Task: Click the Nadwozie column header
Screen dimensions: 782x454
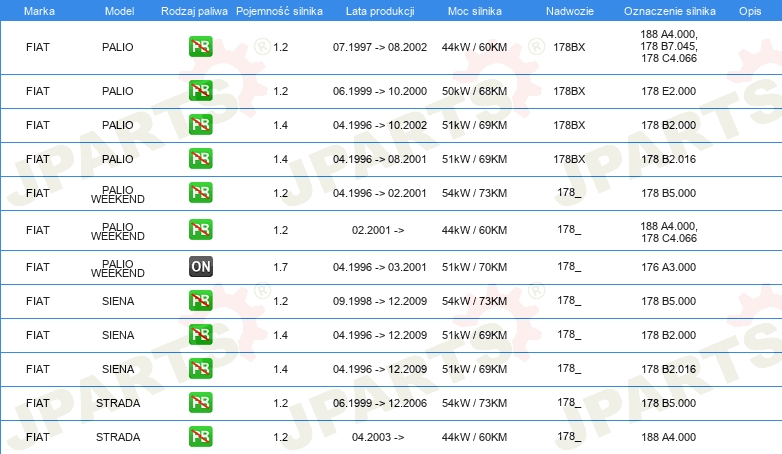Action: point(570,11)
